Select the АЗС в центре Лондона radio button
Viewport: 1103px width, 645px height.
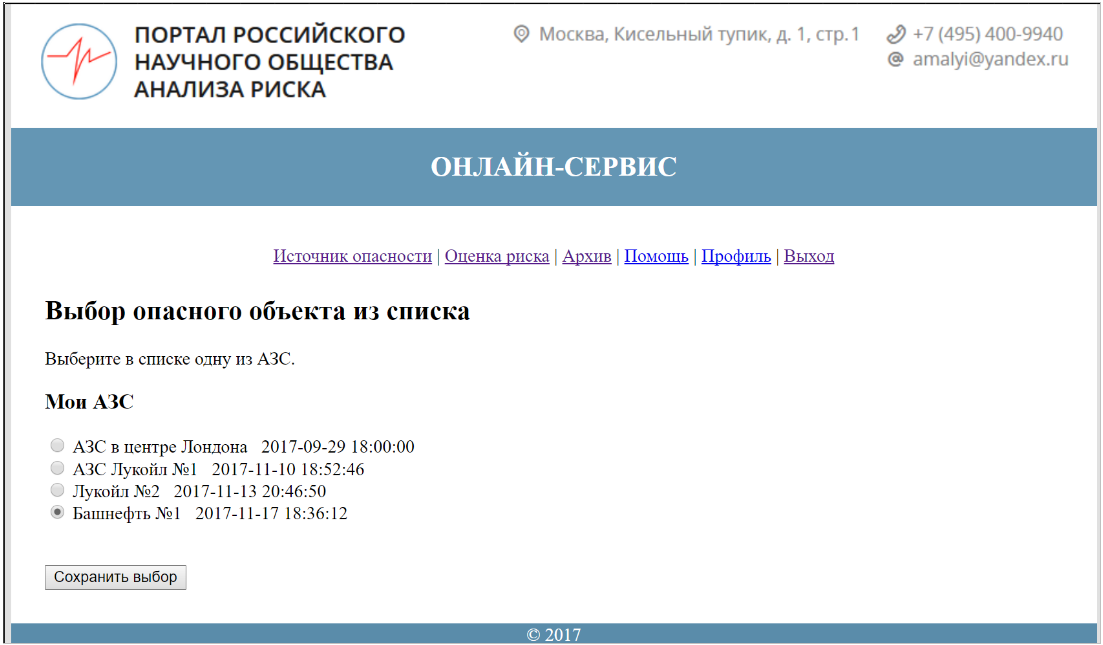[58, 446]
